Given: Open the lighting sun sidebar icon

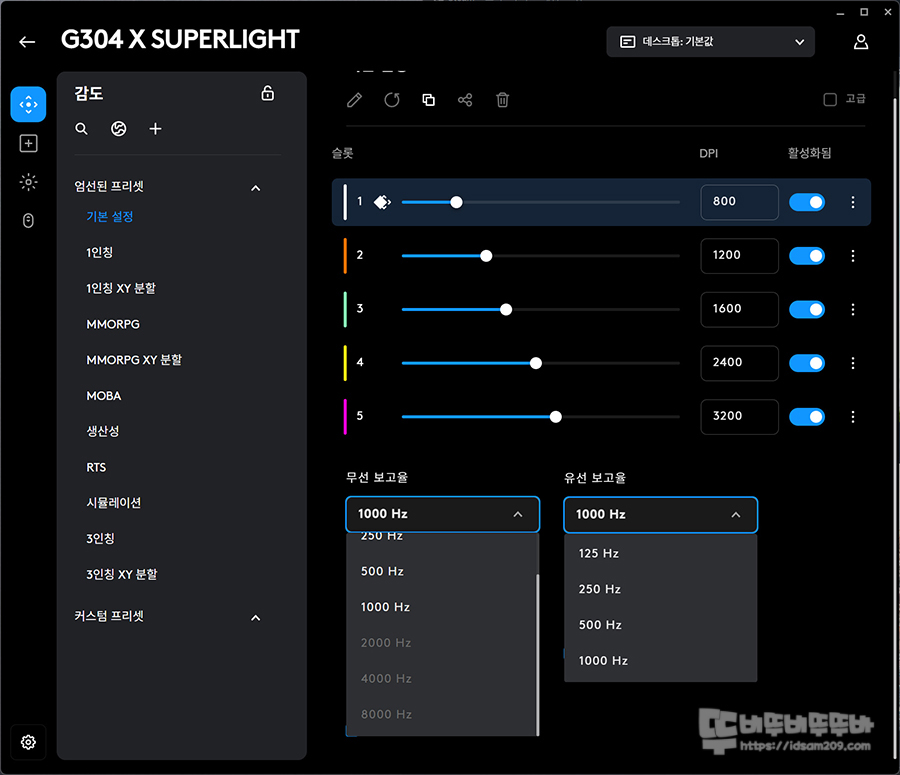Looking at the screenshot, I should pyautogui.click(x=28, y=182).
